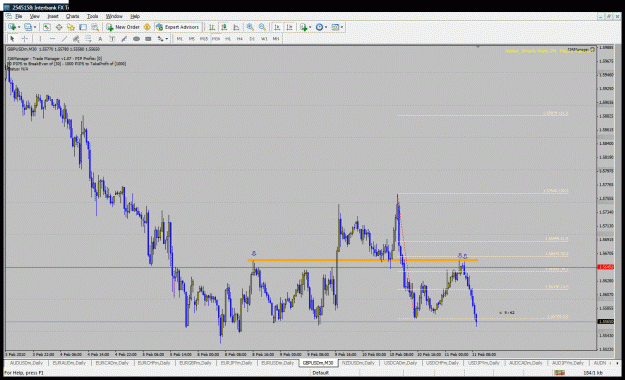Expand the Arrows tool dropdown arrow
Image resolution: width=625 pixels, height=380 pixels.
[166, 39]
